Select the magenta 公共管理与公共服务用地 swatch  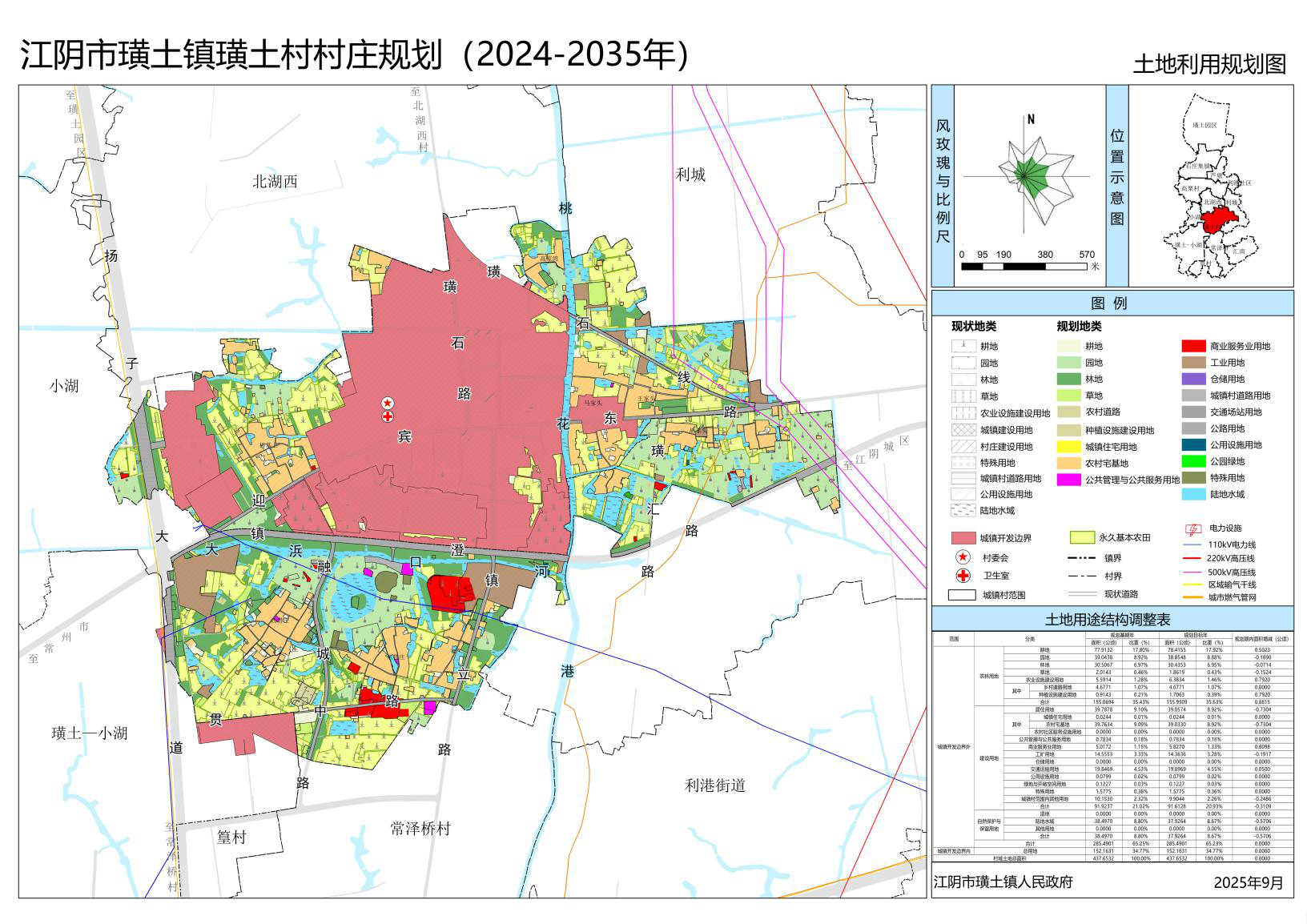pyautogui.click(x=1068, y=480)
